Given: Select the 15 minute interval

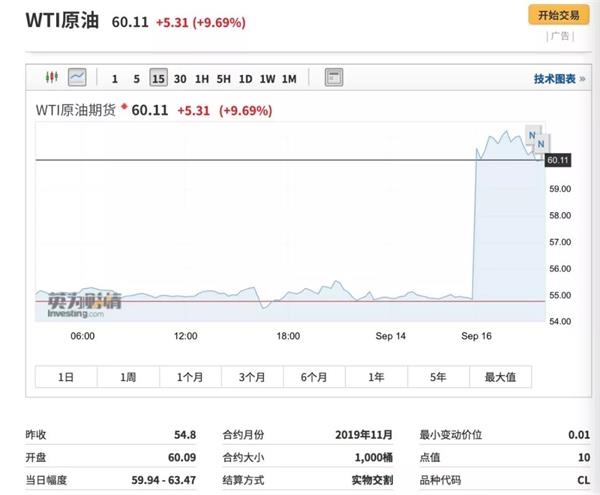Looking at the screenshot, I should 158,78.
